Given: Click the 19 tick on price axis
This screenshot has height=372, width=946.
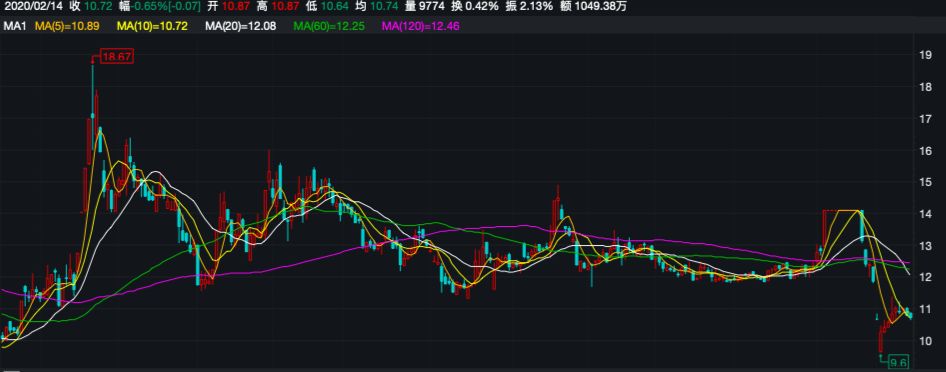Looking at the screenshot, I should tap(924, 55).
